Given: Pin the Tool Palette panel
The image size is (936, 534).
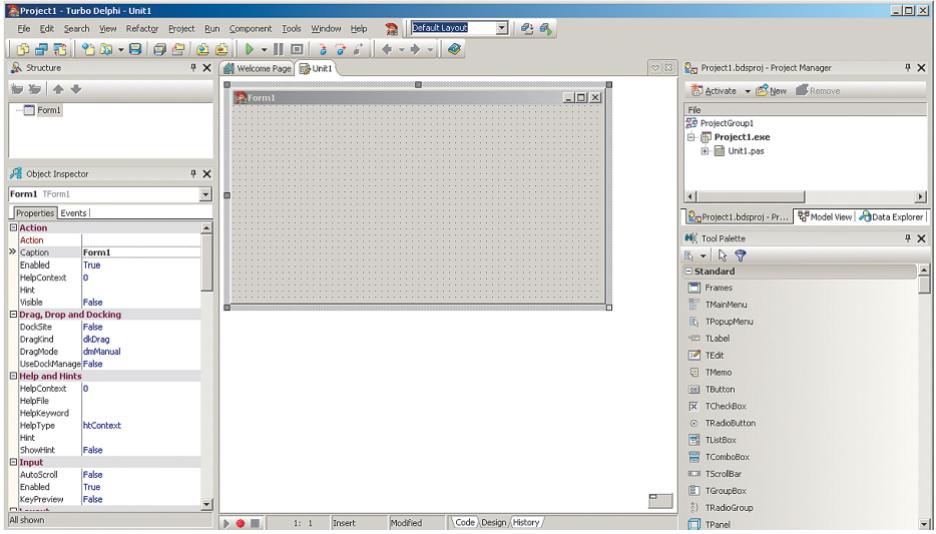Looking at the screenshot, I should pos(907,238).
